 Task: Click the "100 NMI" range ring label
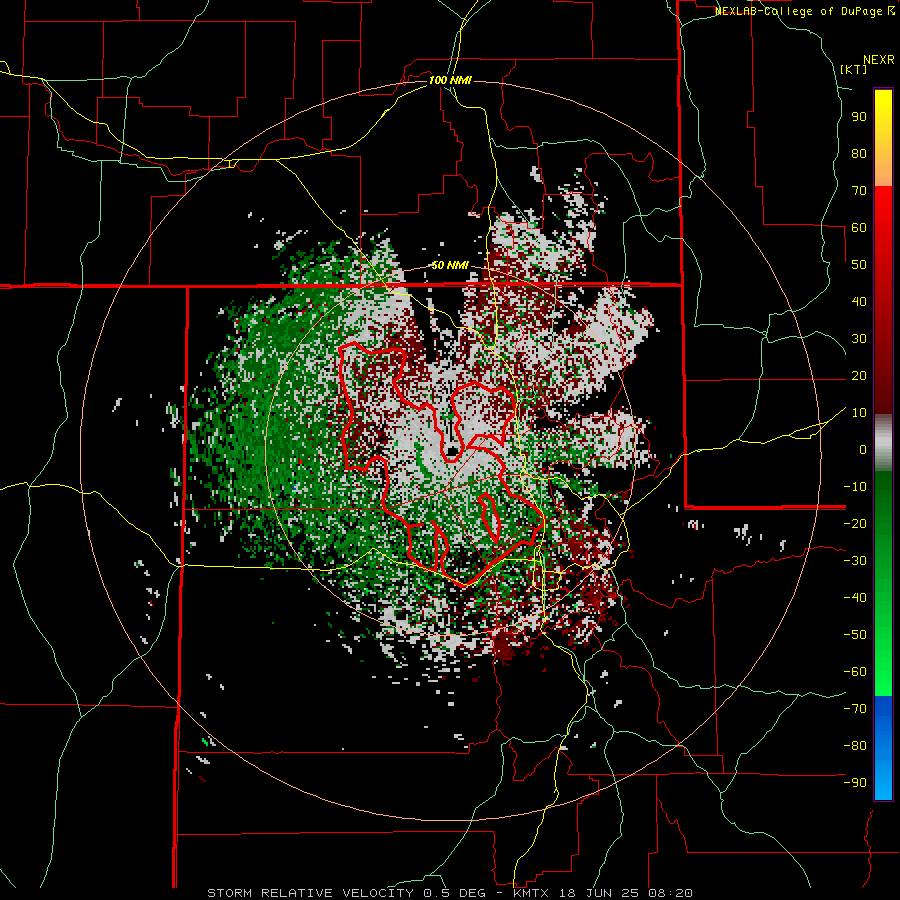(x=450, y=80)
